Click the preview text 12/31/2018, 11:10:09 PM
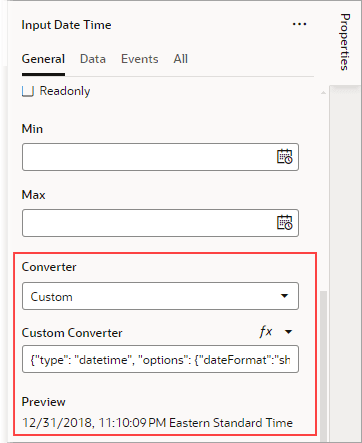This screenshot has height=443, width=362. tap(94, 423)
